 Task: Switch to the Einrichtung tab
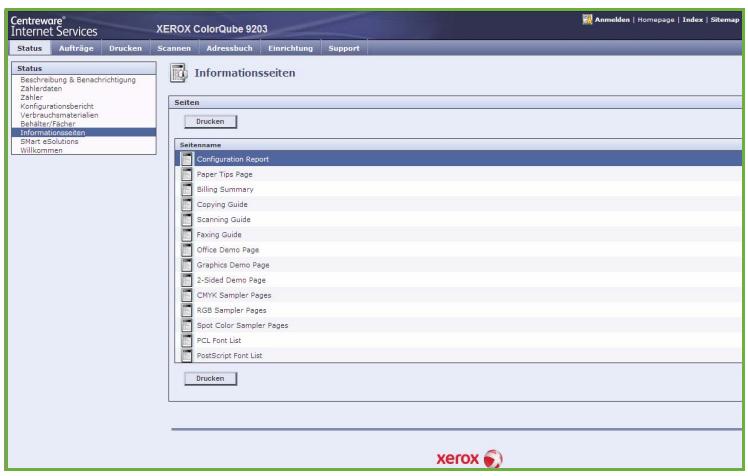[x=291, y=48]
